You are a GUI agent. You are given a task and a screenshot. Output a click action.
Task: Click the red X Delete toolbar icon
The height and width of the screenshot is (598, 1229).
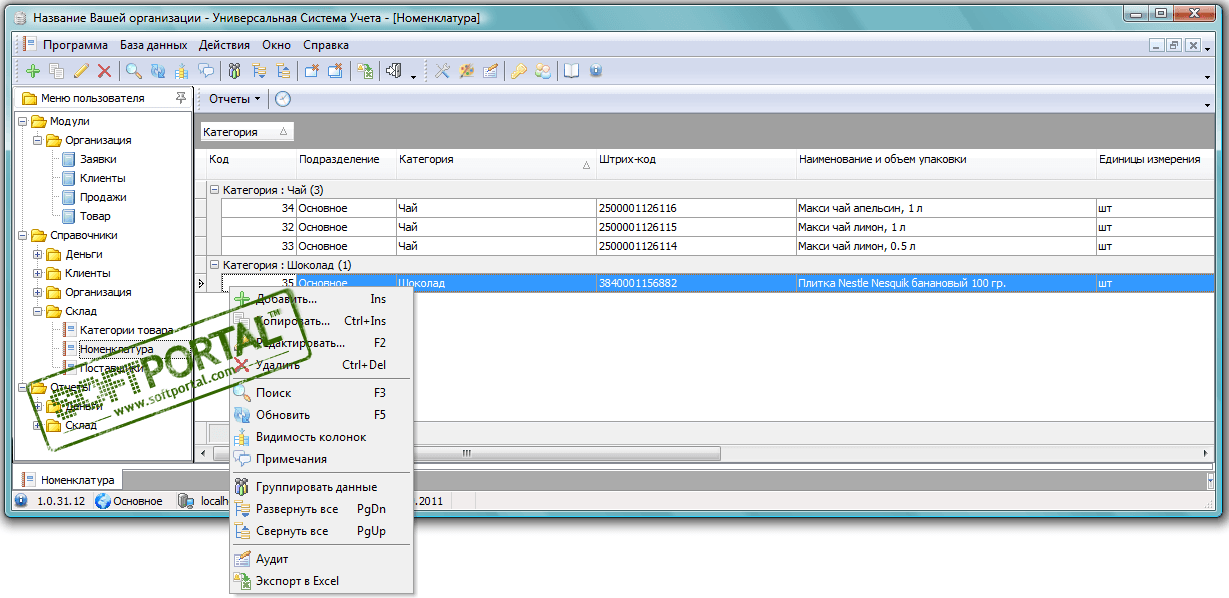click(103, 71)
